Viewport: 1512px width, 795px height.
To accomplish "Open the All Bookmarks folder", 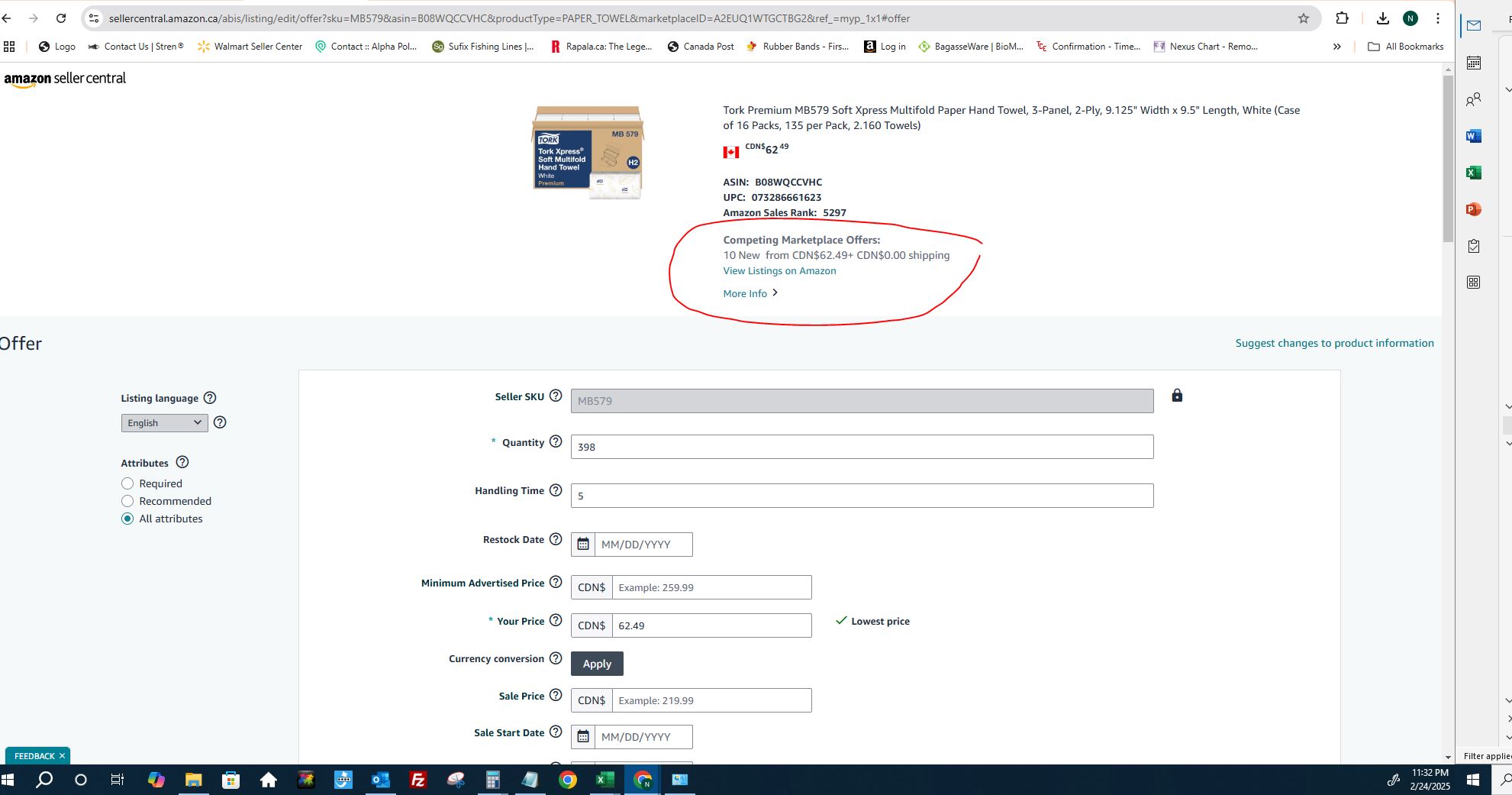I will 1405,47.
